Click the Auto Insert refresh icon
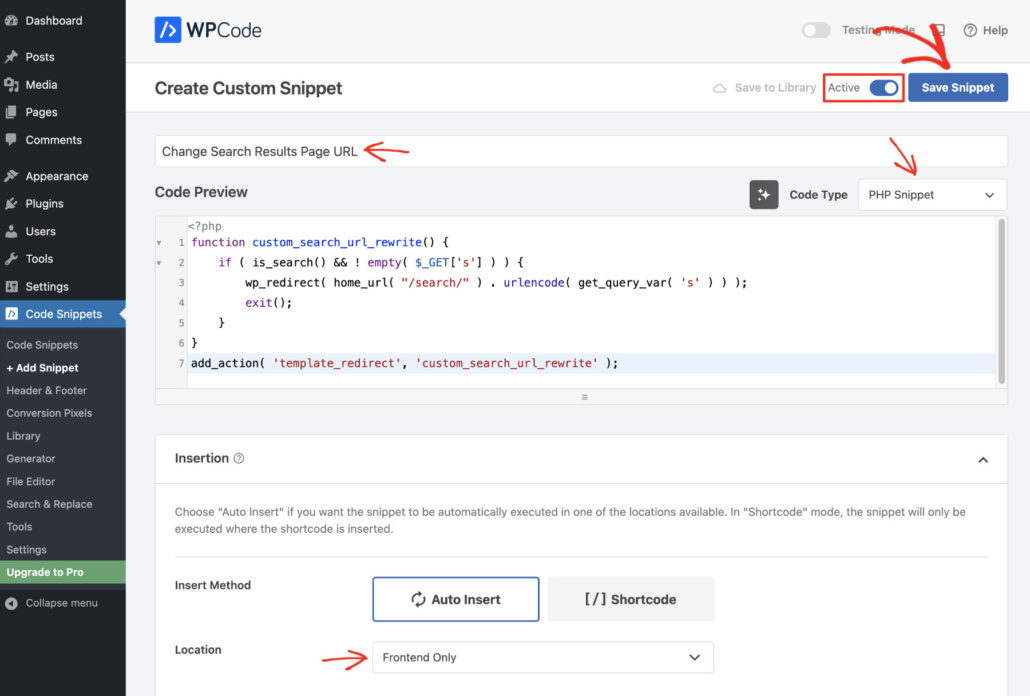The height and width of the screenshot is (696, 1030). point(418,599)
